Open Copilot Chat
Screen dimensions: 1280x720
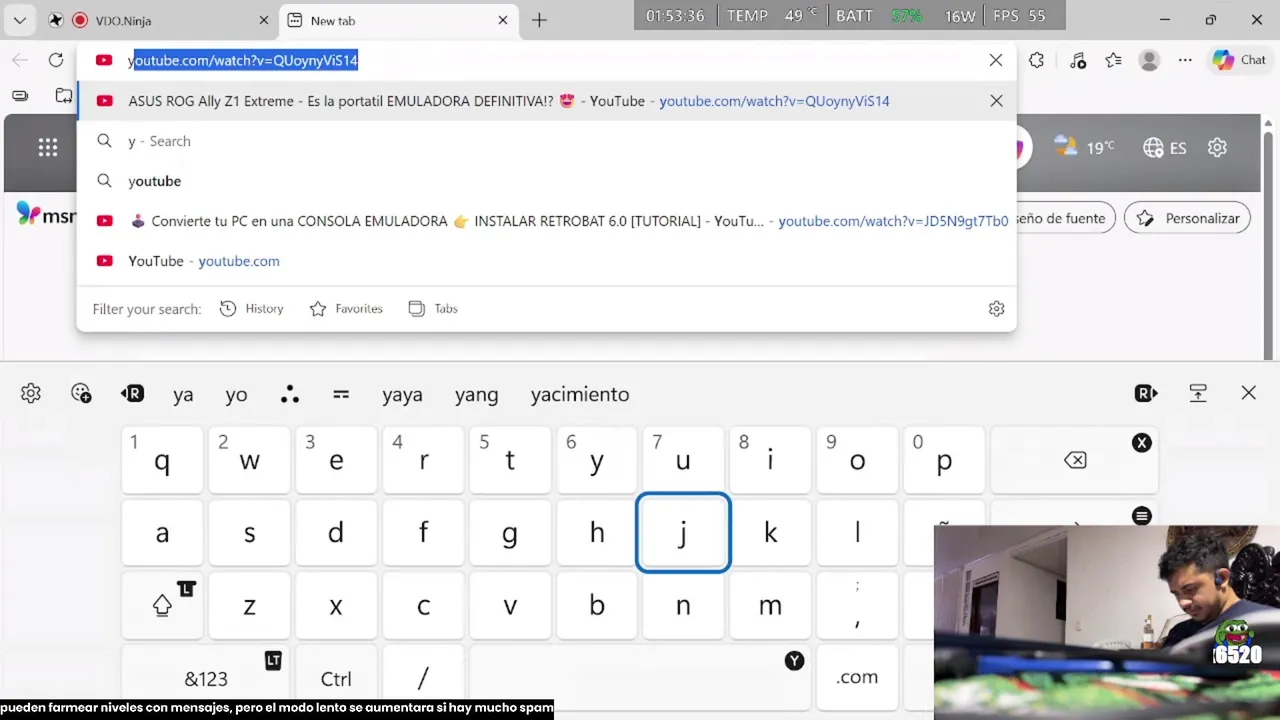[1240, 60]
